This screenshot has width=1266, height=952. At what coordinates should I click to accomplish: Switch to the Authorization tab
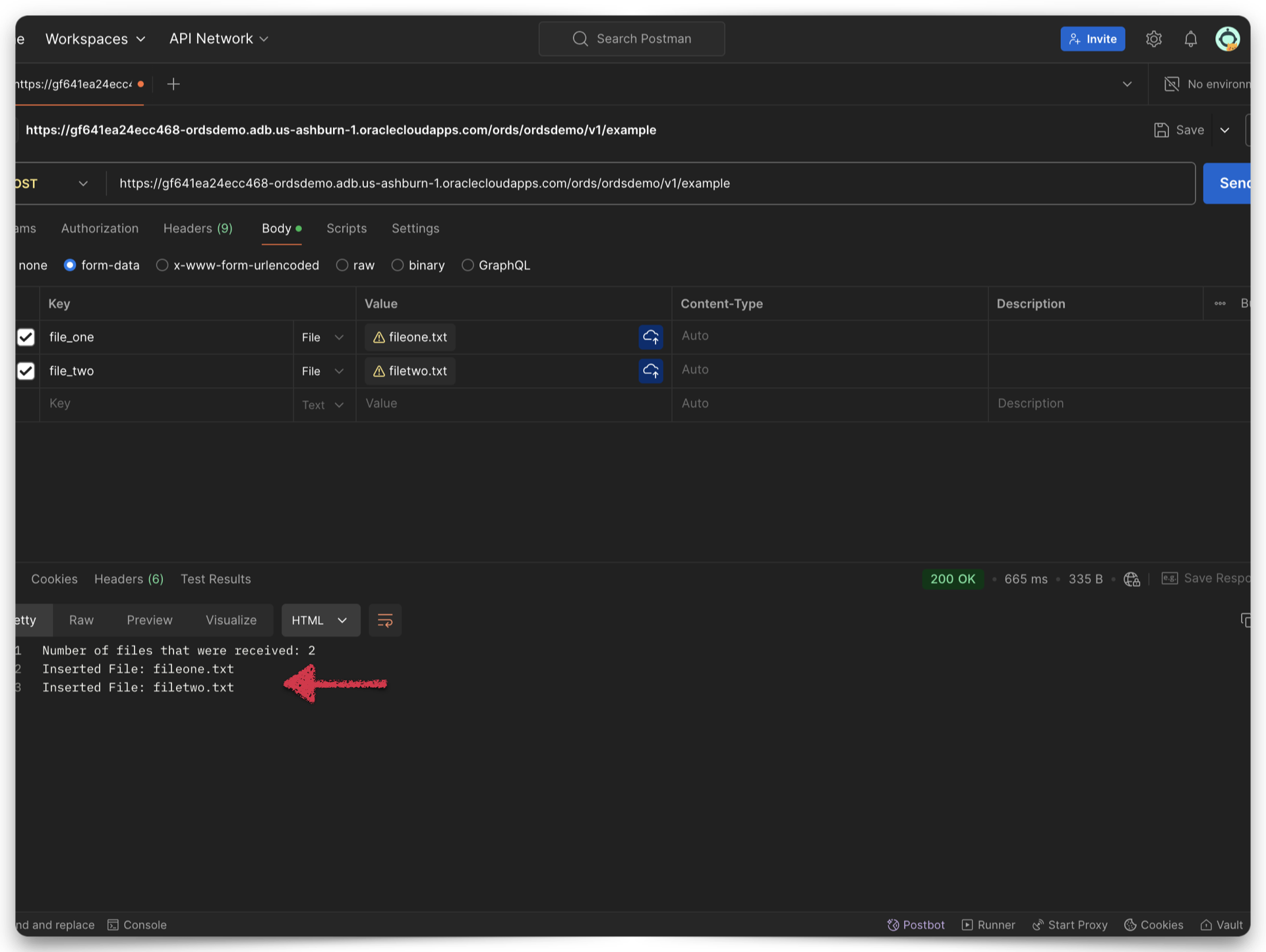(x=100, y=228)
